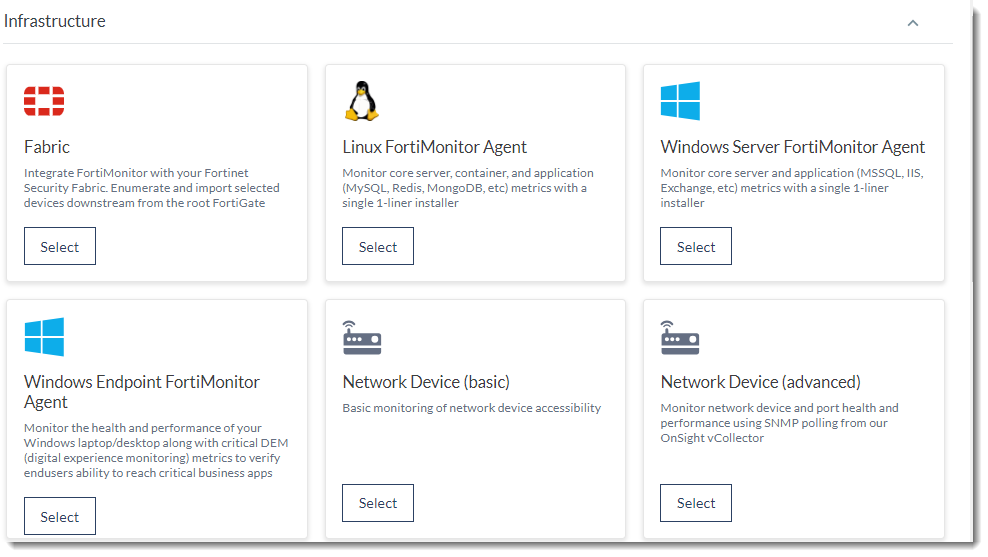Click the Infrastructure section header
This screenshot has height=557, width=988.
point(55,21)
